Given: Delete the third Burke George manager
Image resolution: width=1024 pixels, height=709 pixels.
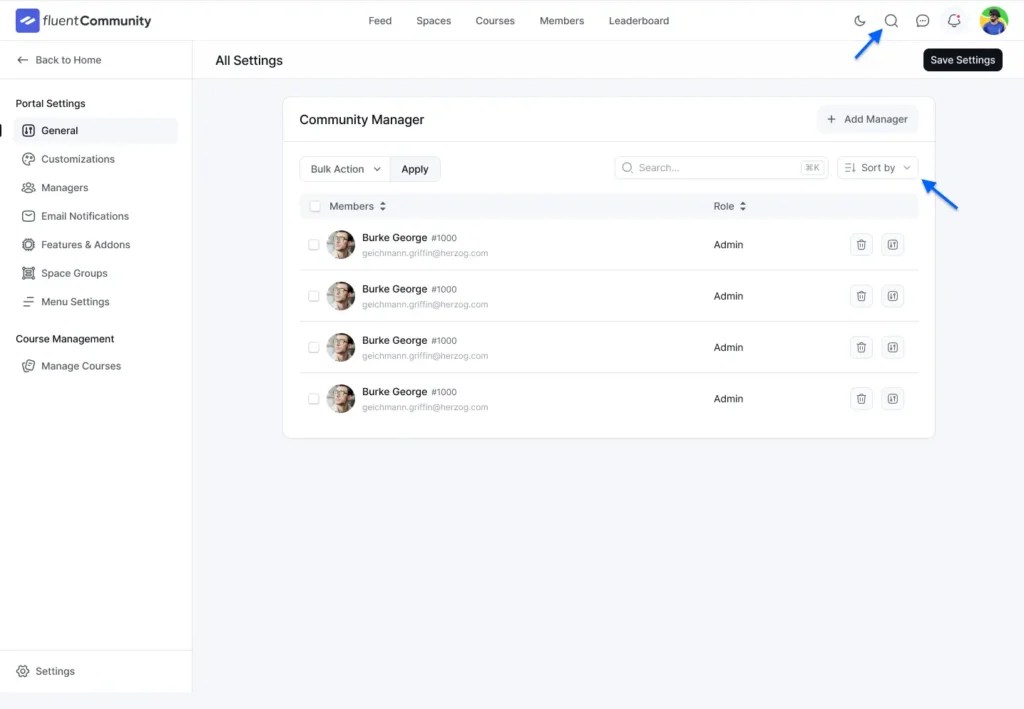Looking at the screenshot, I should (x=861, y=347).
